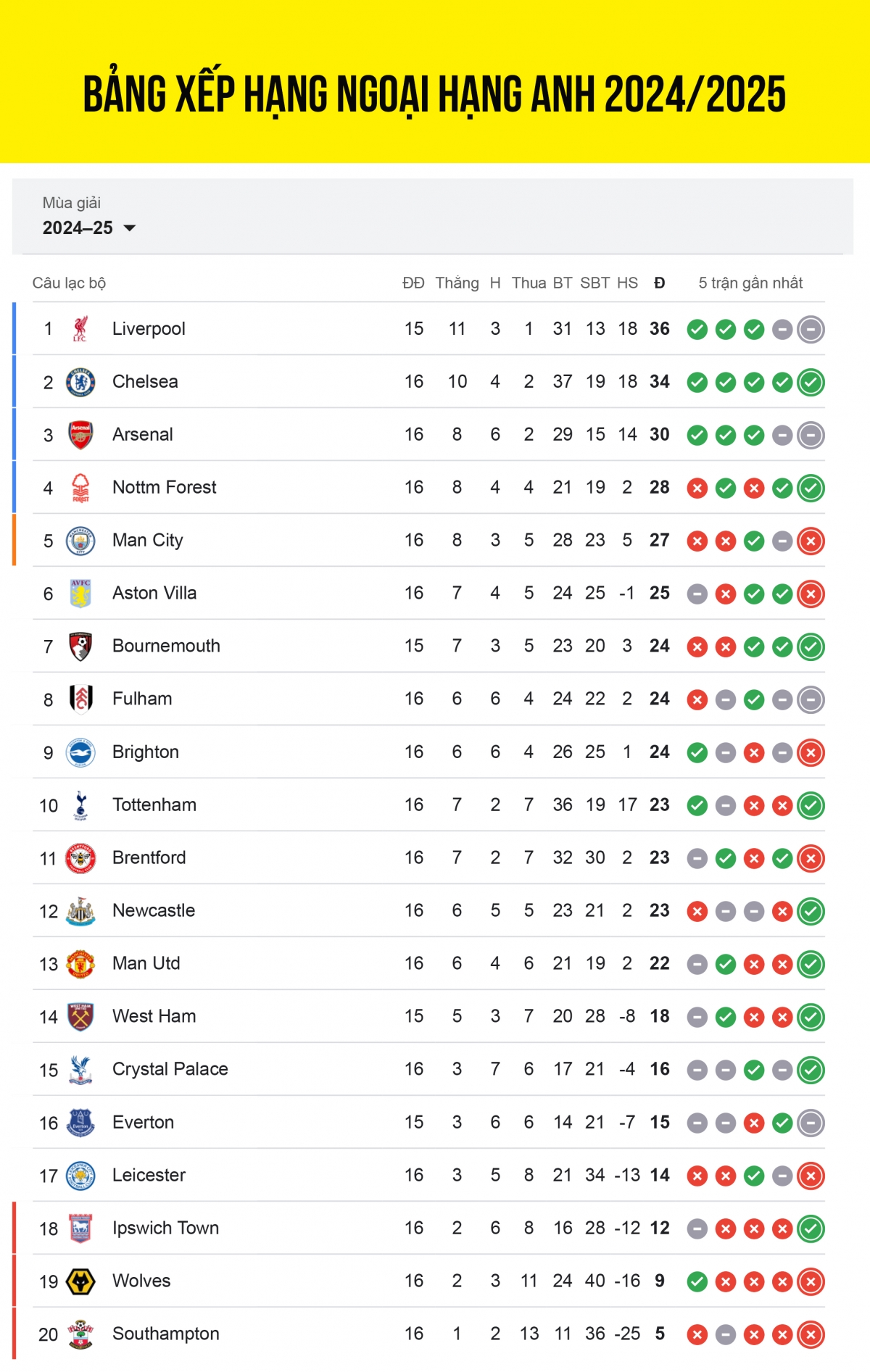Click Chelsea's latest match win indicator
The height and width of the screenshot is (1372, 870).
[x=811, y=382]
